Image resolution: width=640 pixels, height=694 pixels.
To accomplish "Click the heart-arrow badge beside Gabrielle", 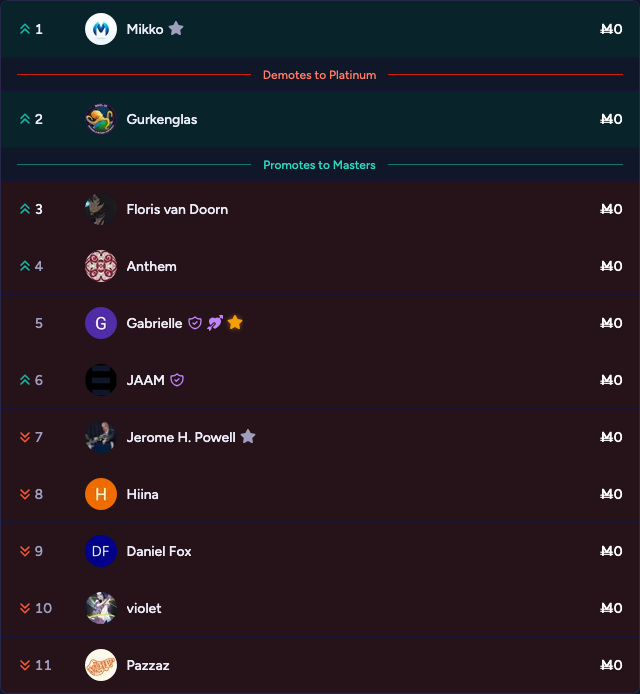I will pyautogui.click(x=215, y=323).
